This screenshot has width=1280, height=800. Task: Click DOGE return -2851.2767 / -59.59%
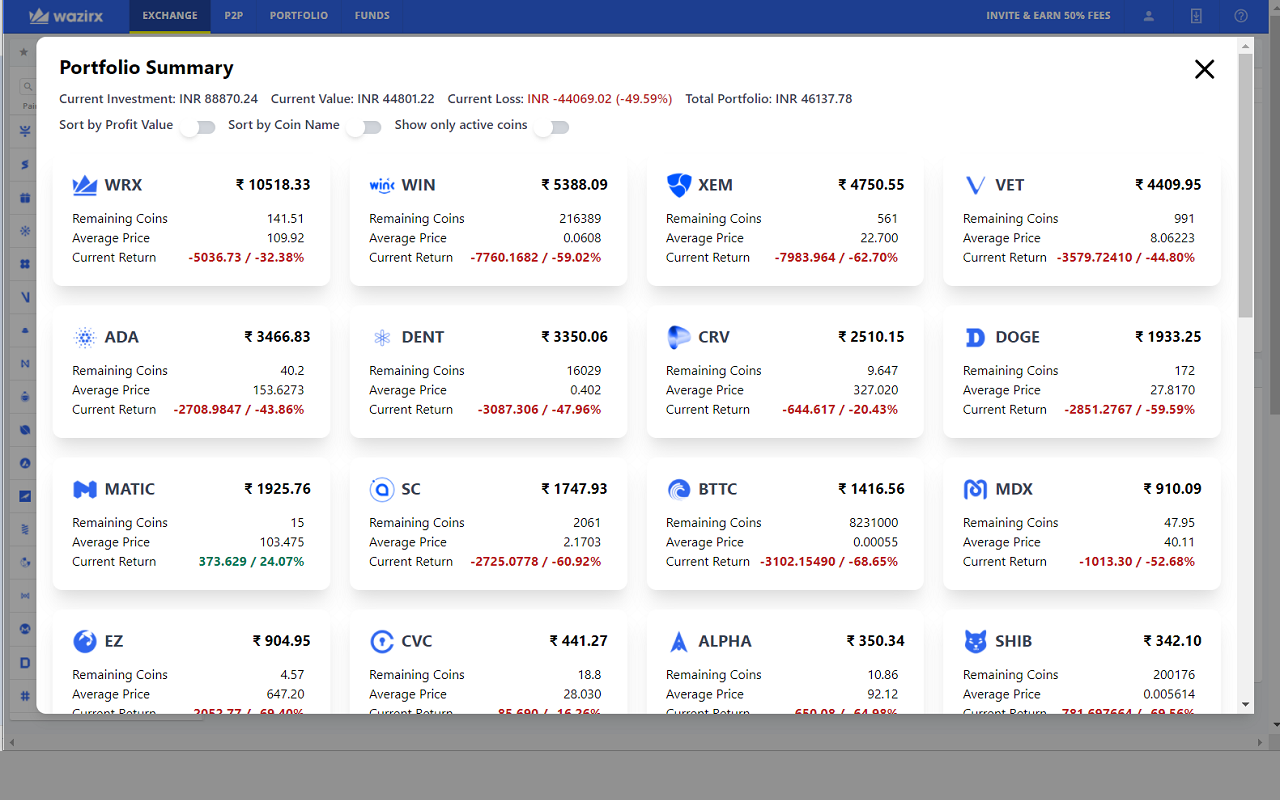coord(1129,410)
